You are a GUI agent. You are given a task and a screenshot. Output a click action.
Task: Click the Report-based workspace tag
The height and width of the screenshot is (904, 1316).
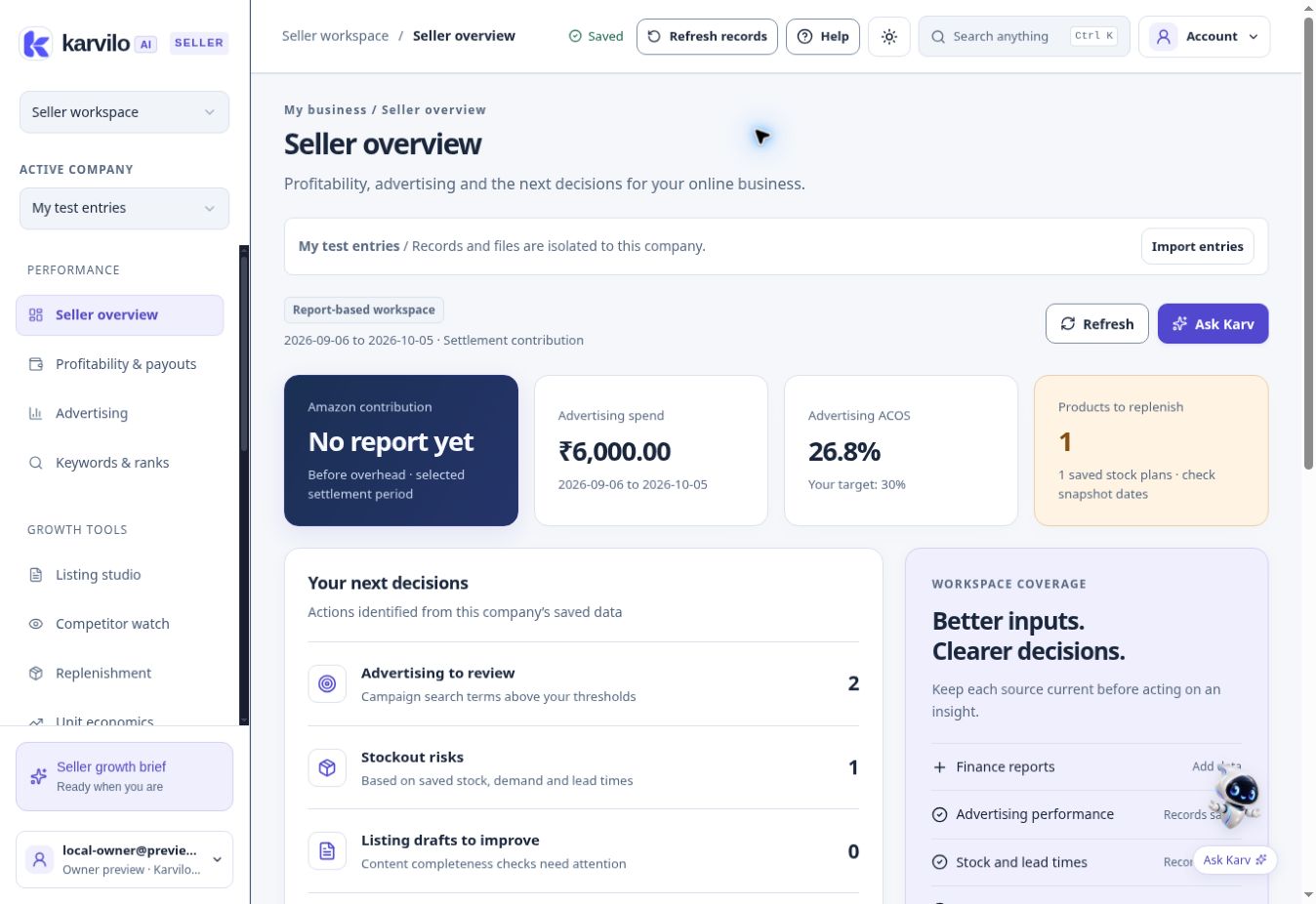click(x=364, y=310)
